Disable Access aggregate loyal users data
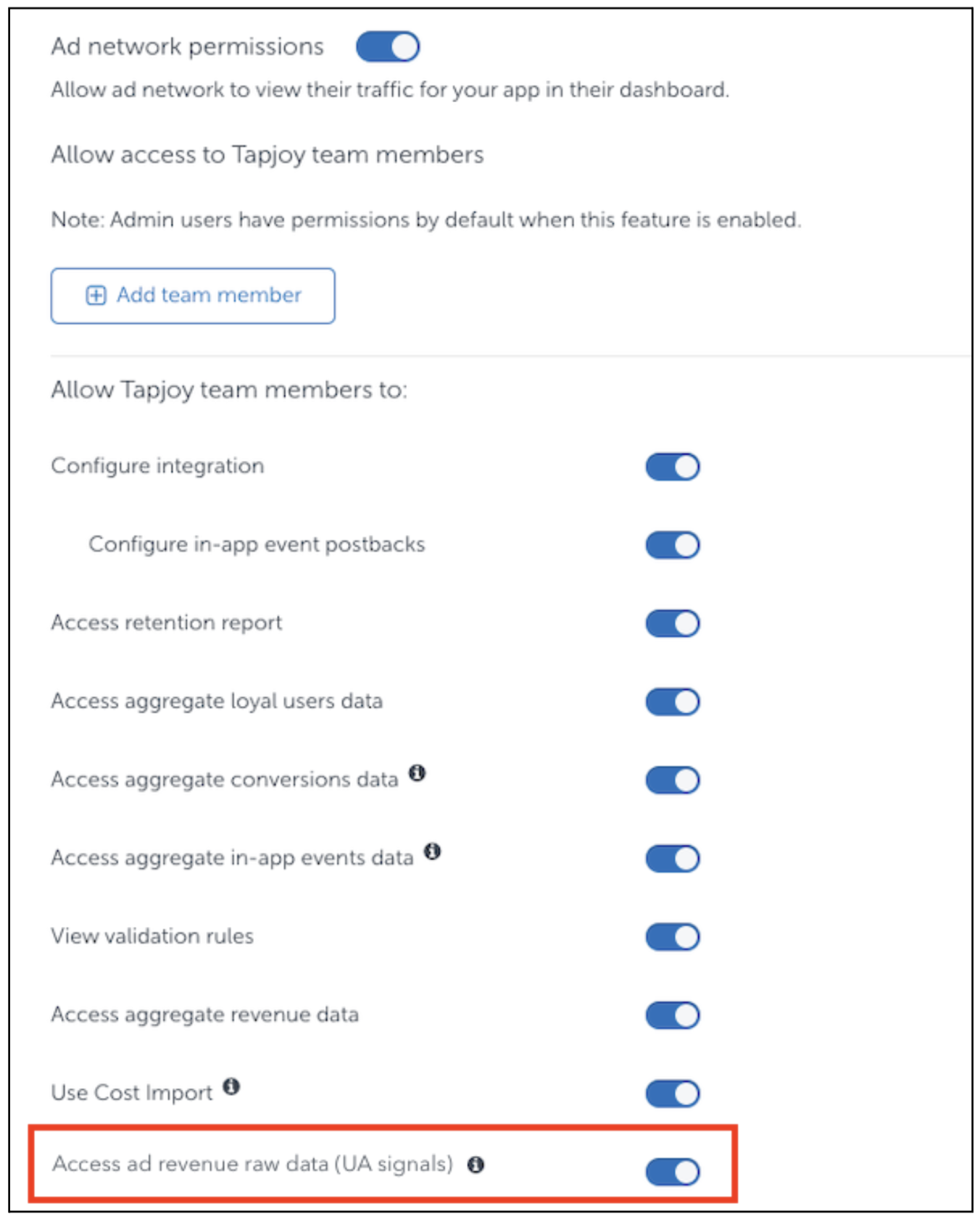The width and height of the screenshot is (980, 1219). coord(673,702)
